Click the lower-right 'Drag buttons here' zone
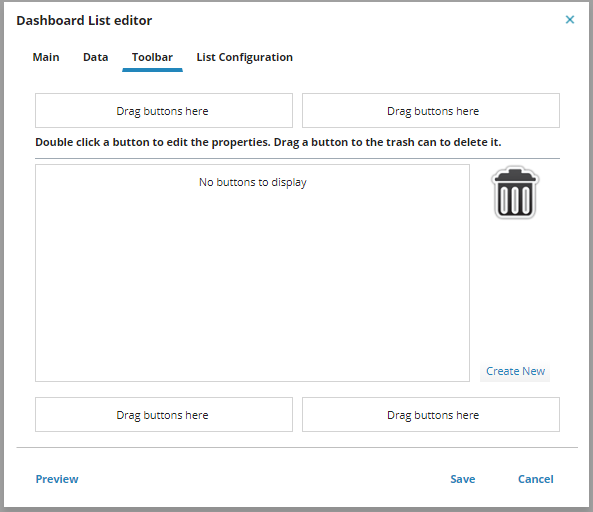593x512 pixels. [431, 414]
